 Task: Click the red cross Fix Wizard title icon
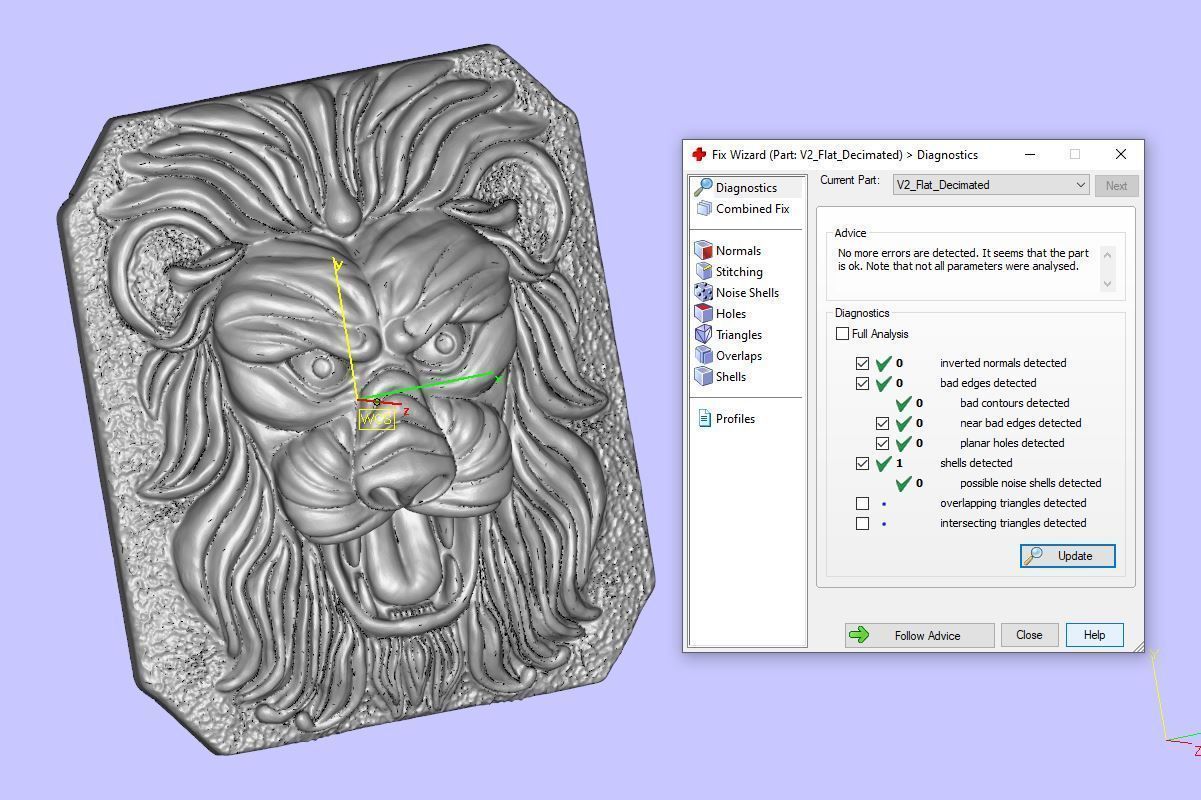[x=699, y=154]
